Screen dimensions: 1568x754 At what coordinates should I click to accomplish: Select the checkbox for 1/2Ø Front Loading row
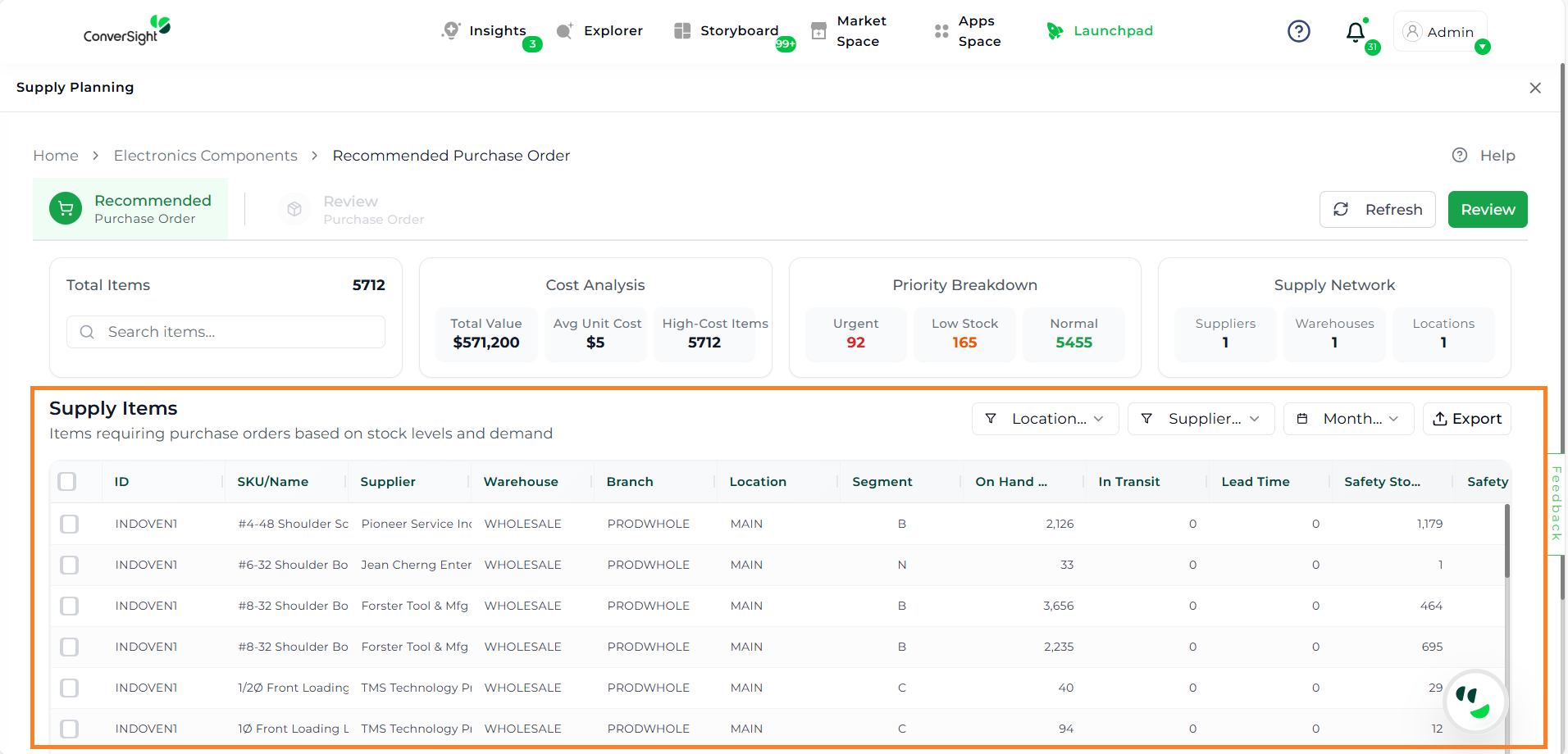[70, 688]
